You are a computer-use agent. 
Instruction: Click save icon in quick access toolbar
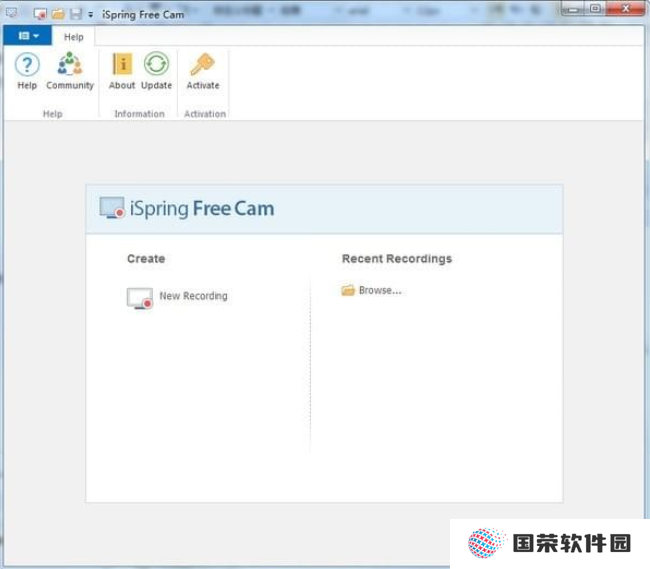point(75,14)
